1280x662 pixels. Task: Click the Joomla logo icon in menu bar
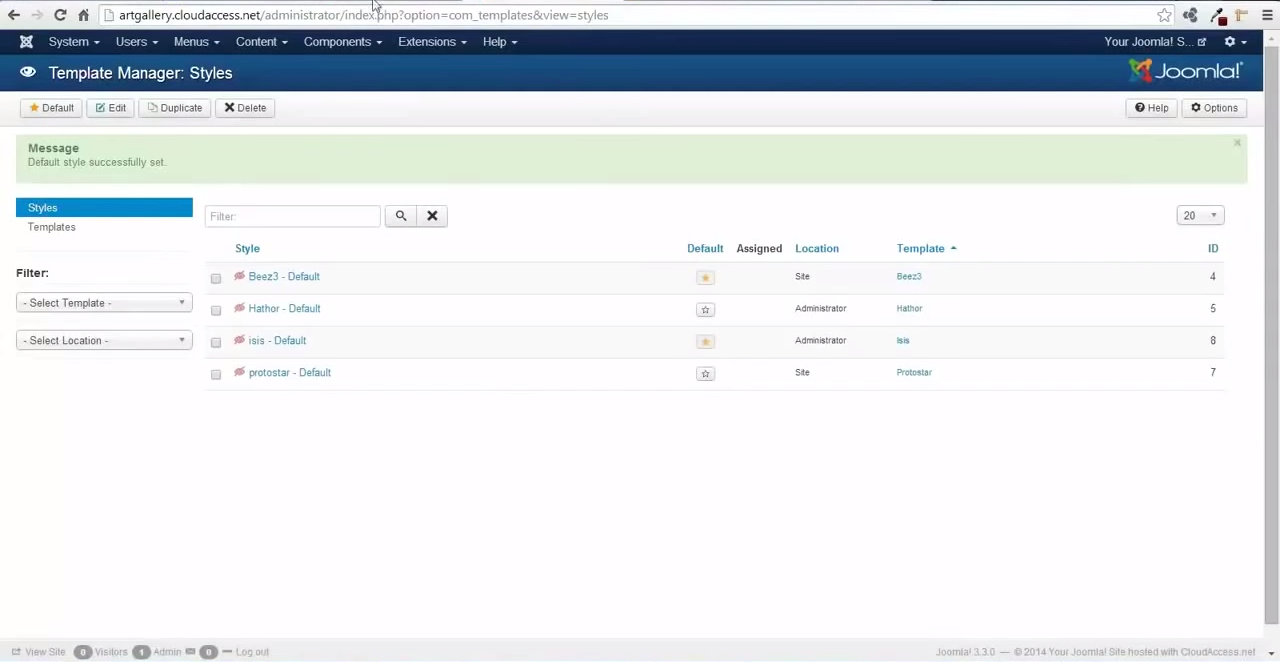click(26, 42)
